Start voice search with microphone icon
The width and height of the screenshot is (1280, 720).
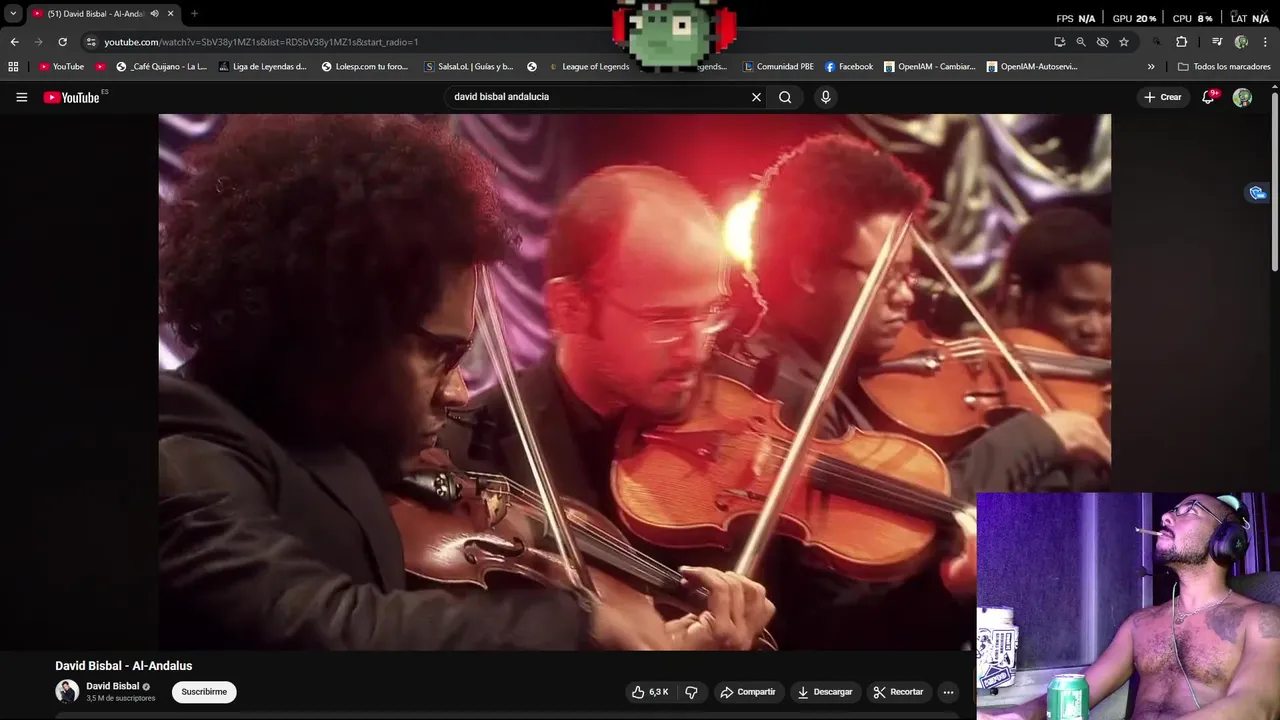click(x=825, y=97)
